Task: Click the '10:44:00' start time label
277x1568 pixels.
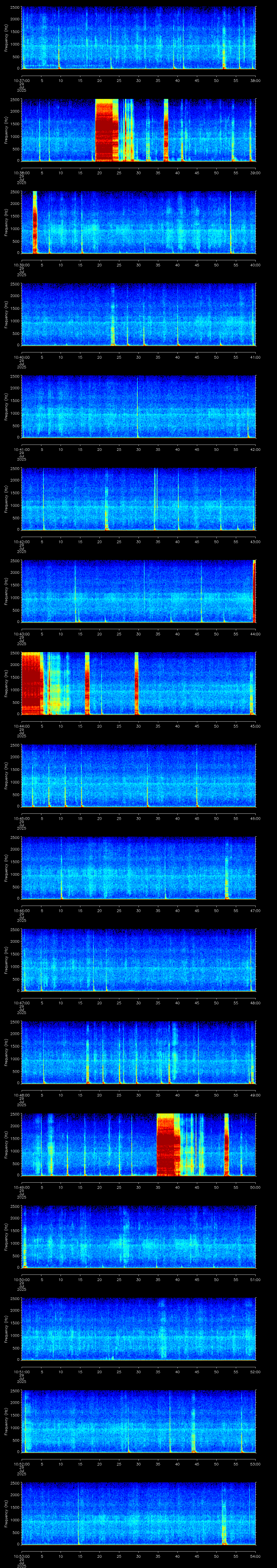Action: [x=21, y=726]
